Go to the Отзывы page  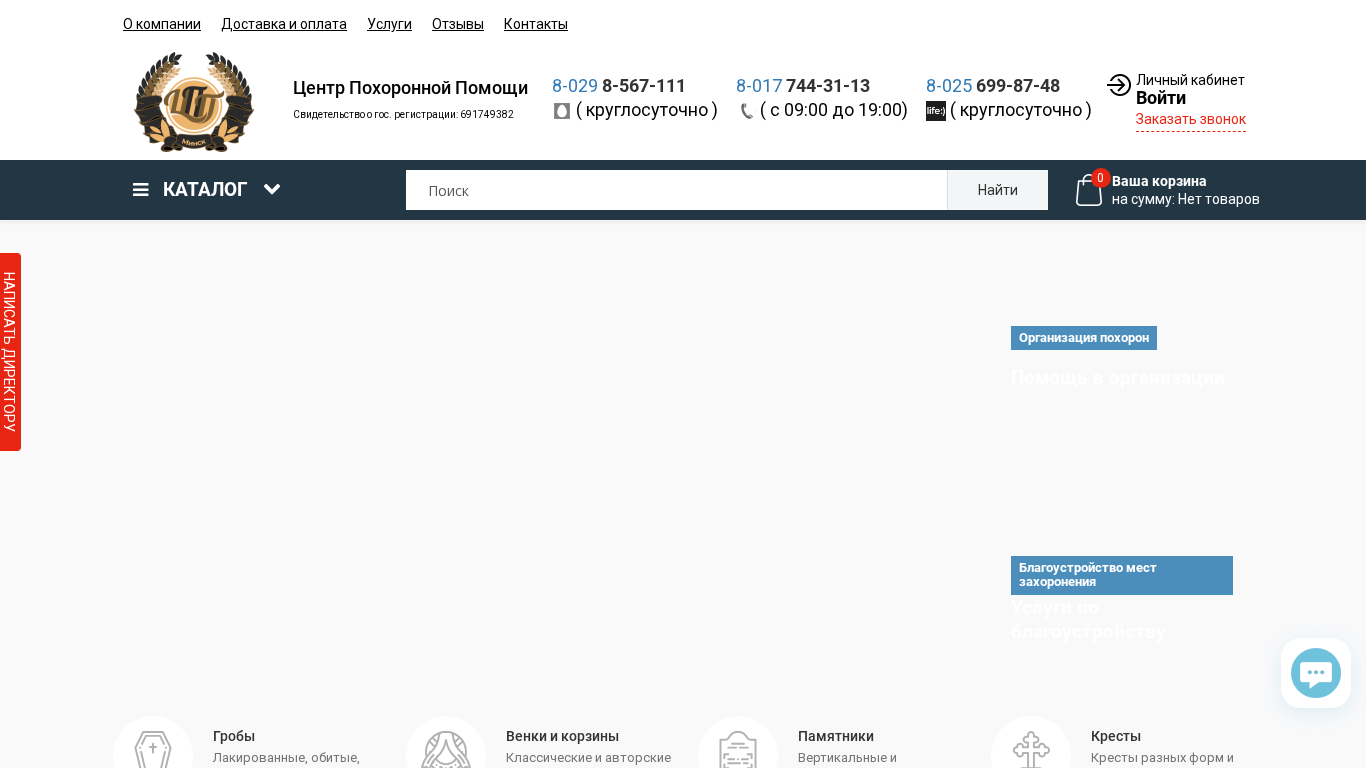(458, 24)
